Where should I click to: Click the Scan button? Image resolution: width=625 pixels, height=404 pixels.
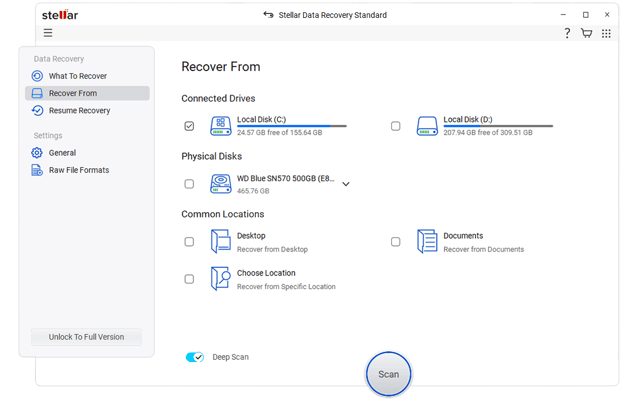click(x=388, y=374)
